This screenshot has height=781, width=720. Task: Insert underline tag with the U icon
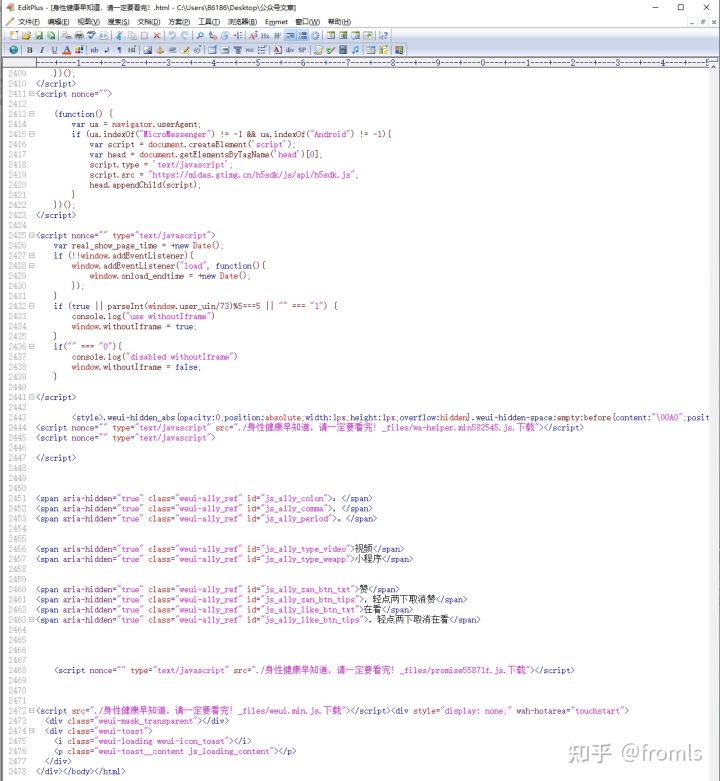[54, 50]
